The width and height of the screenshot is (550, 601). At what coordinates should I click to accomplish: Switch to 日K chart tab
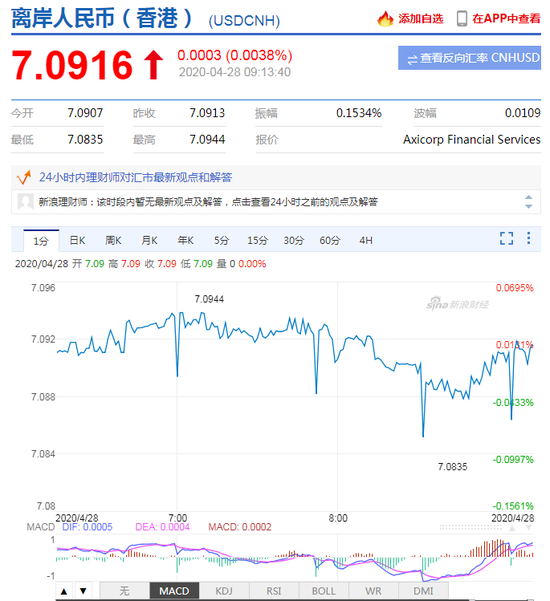point(77,240)
